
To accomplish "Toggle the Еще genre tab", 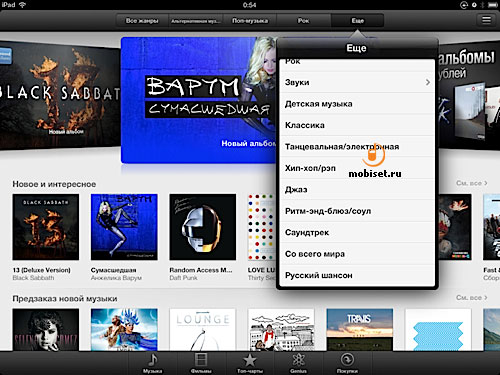I will pos(357,21).
